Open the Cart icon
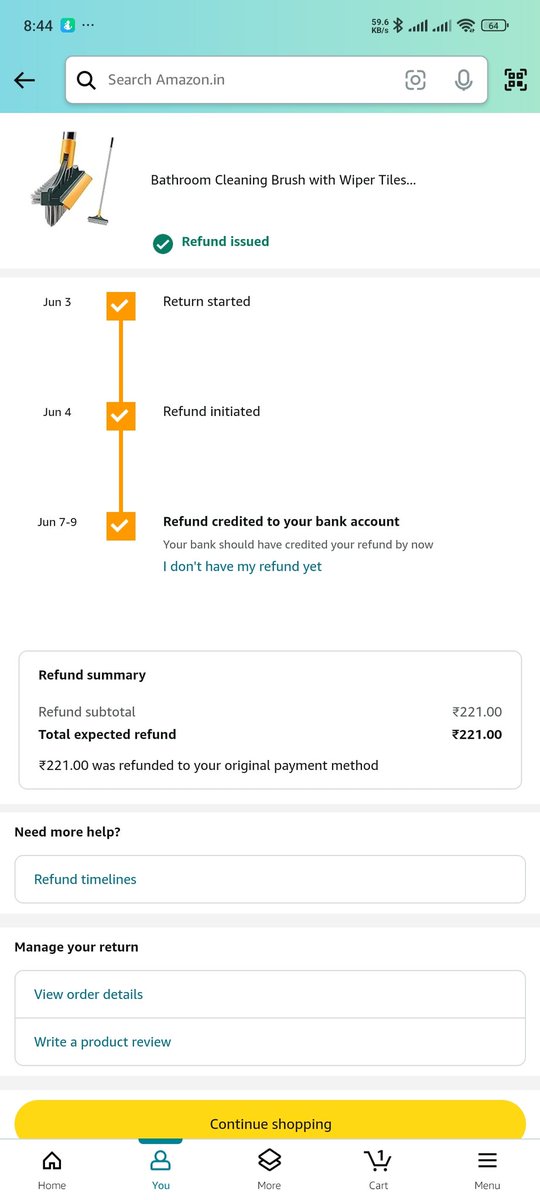 [x=378, y=1168]
